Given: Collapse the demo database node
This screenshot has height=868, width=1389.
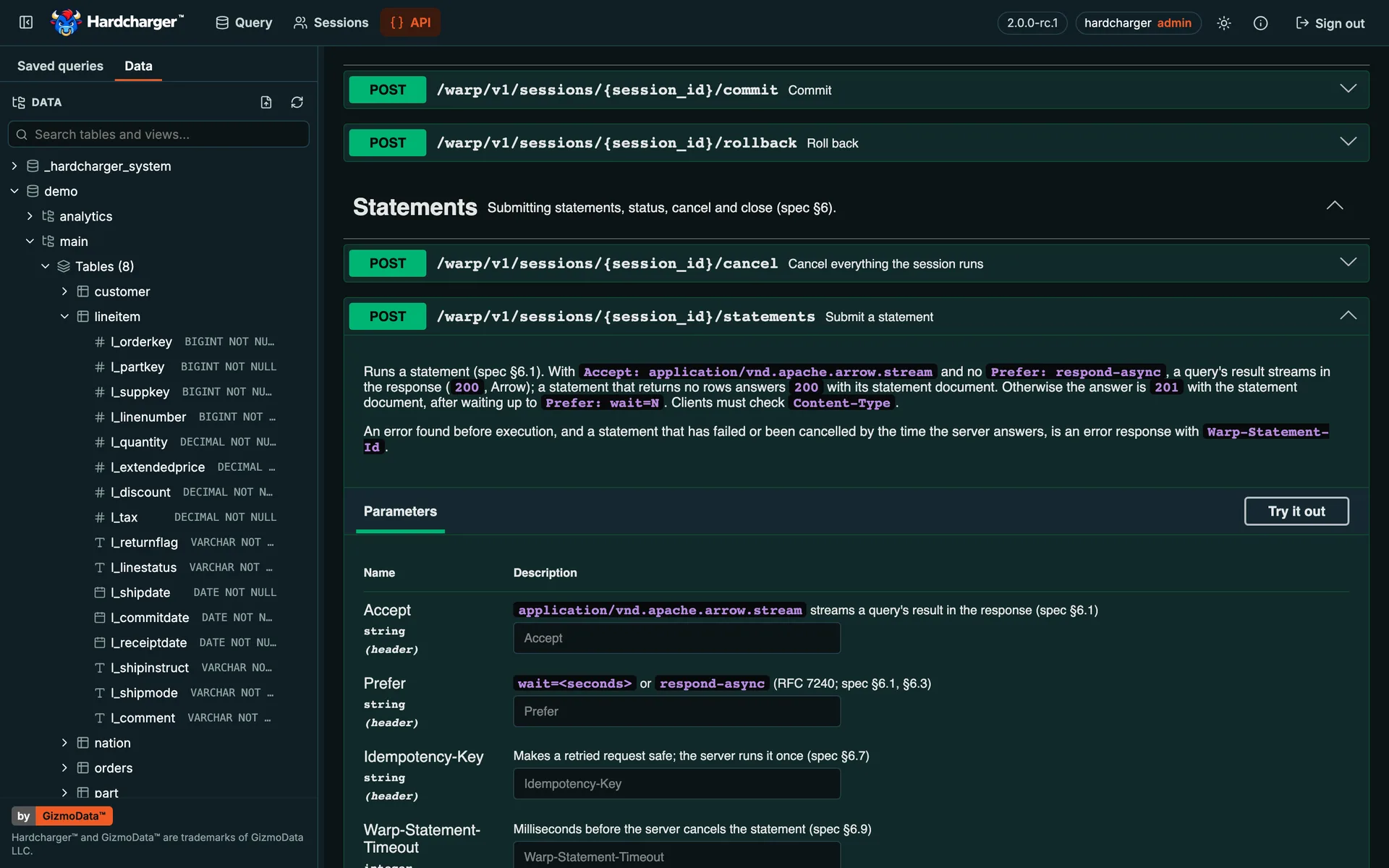Looking at the screenshot, I should coord(14,191).
